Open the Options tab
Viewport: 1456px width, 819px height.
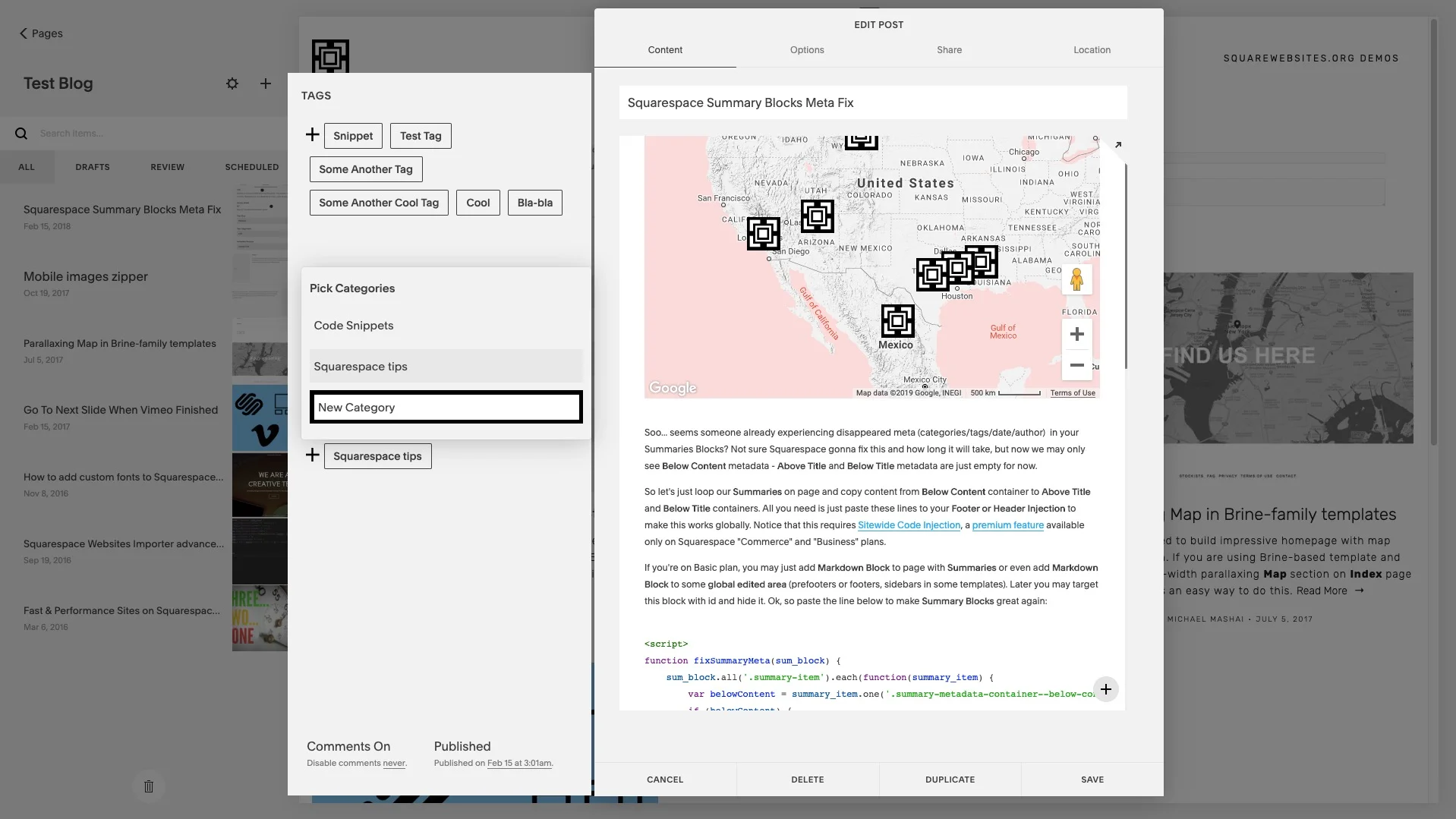click(x=807, y=50)
